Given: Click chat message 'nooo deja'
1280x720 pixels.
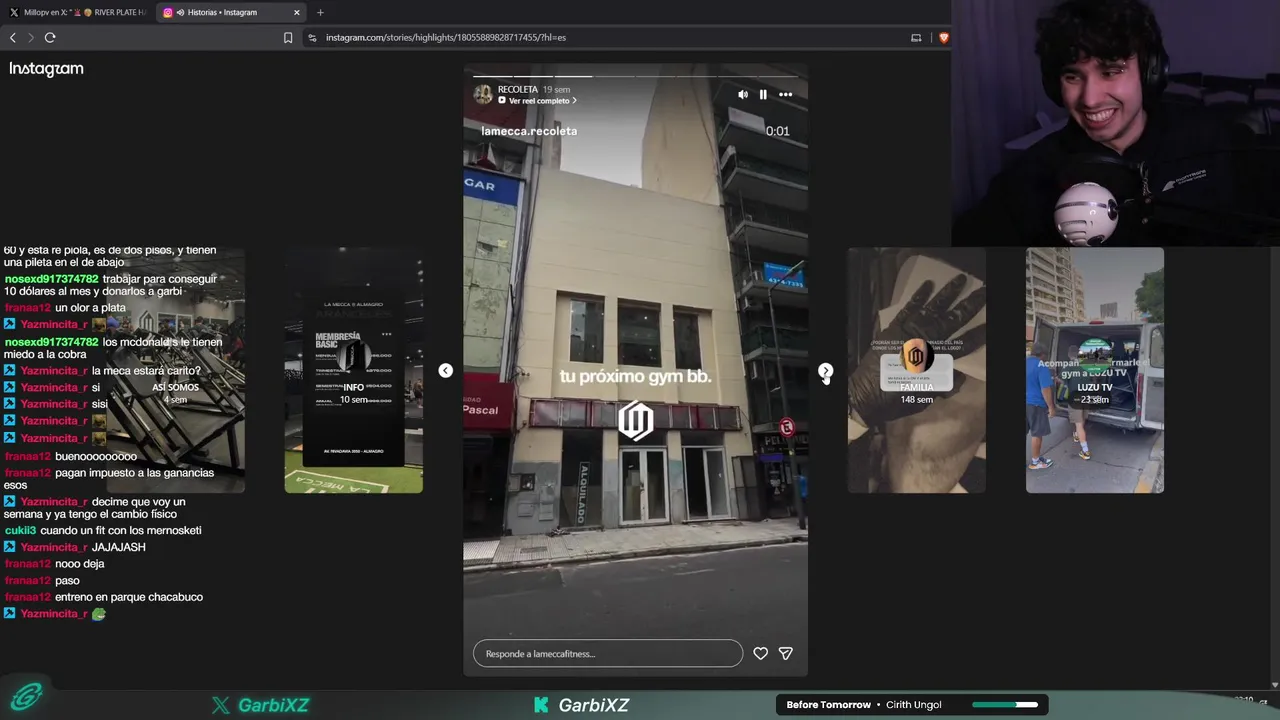Looking at the screenshot, I should 80,564.
